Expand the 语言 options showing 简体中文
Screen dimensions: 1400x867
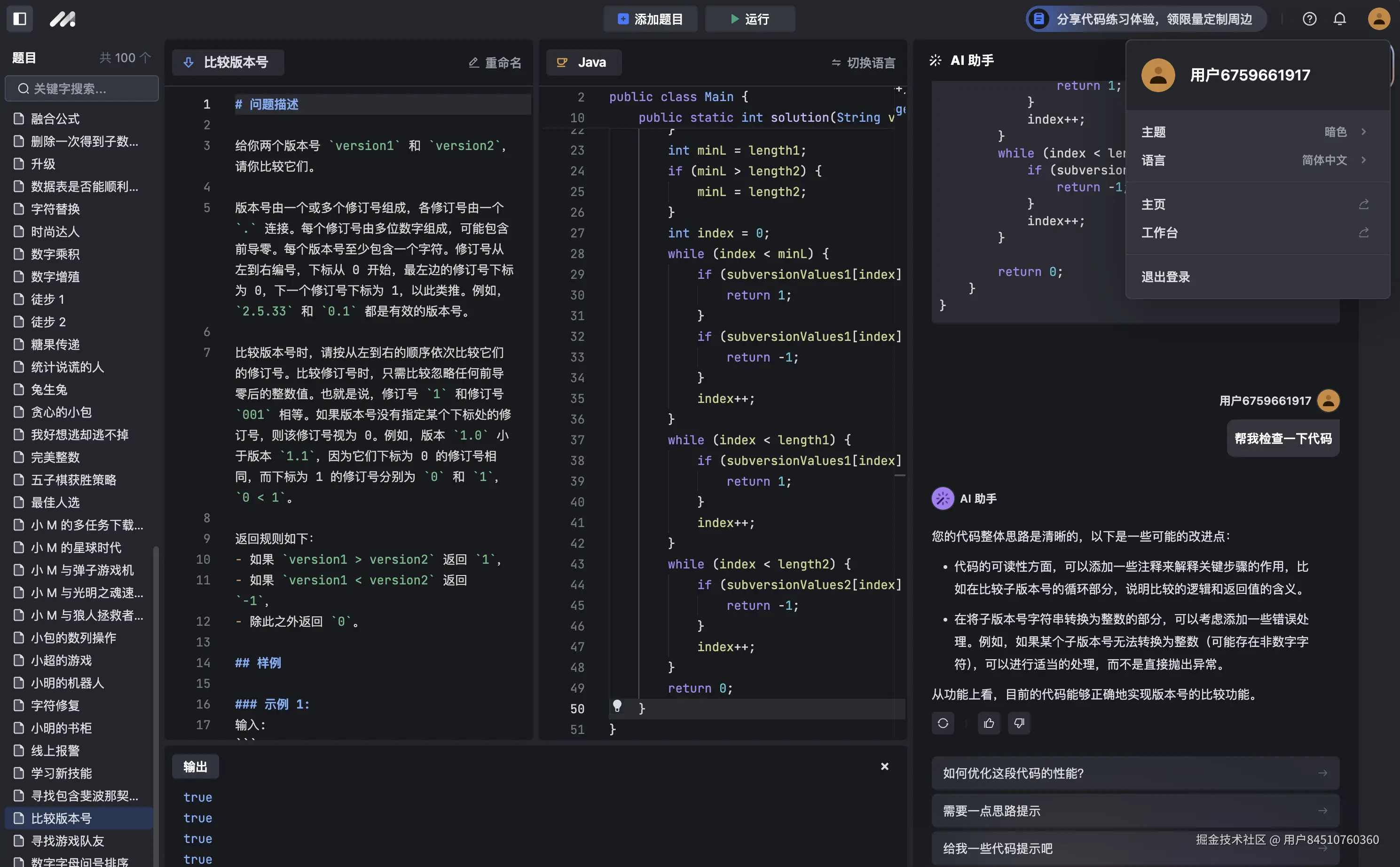(x=1363, y=160)
